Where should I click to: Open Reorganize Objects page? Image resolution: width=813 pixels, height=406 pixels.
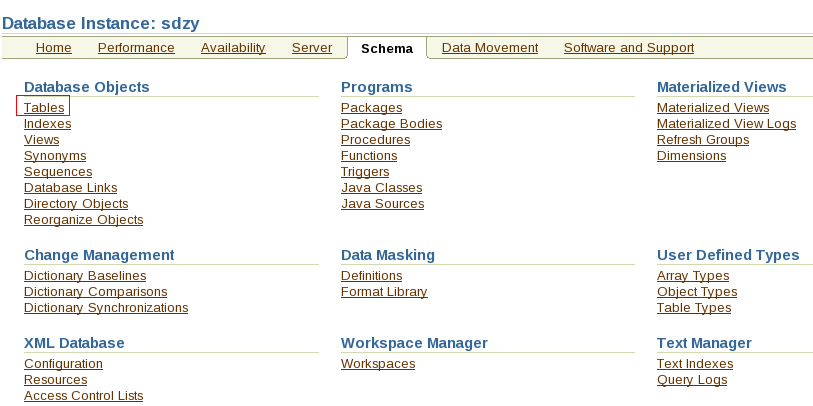(83, 220)
